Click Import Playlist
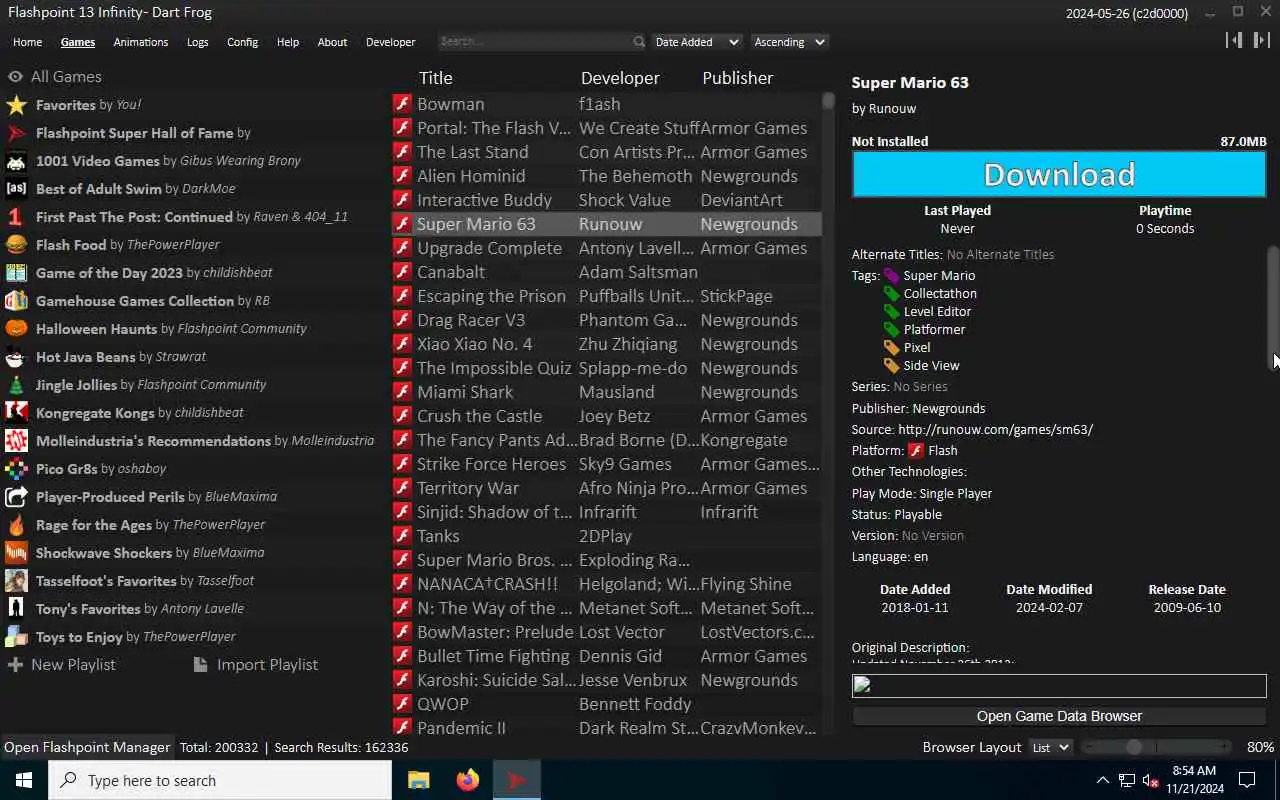 pyautogui.click(x=256, y=665)
